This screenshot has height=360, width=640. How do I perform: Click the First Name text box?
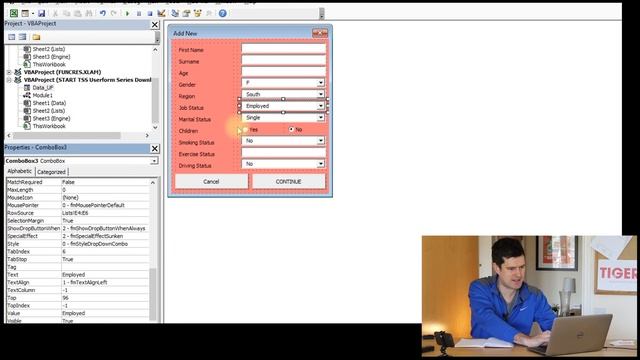tap(284, 49)
